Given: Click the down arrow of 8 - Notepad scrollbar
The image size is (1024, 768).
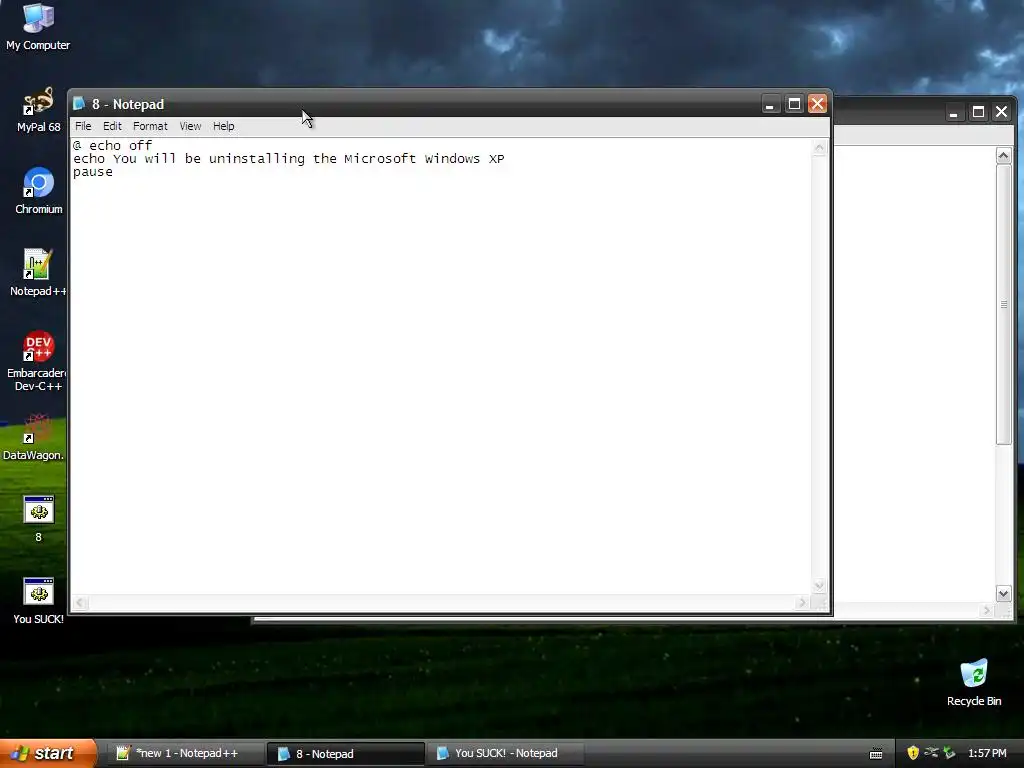Looking at the screenshot, I should click(819, 585).
